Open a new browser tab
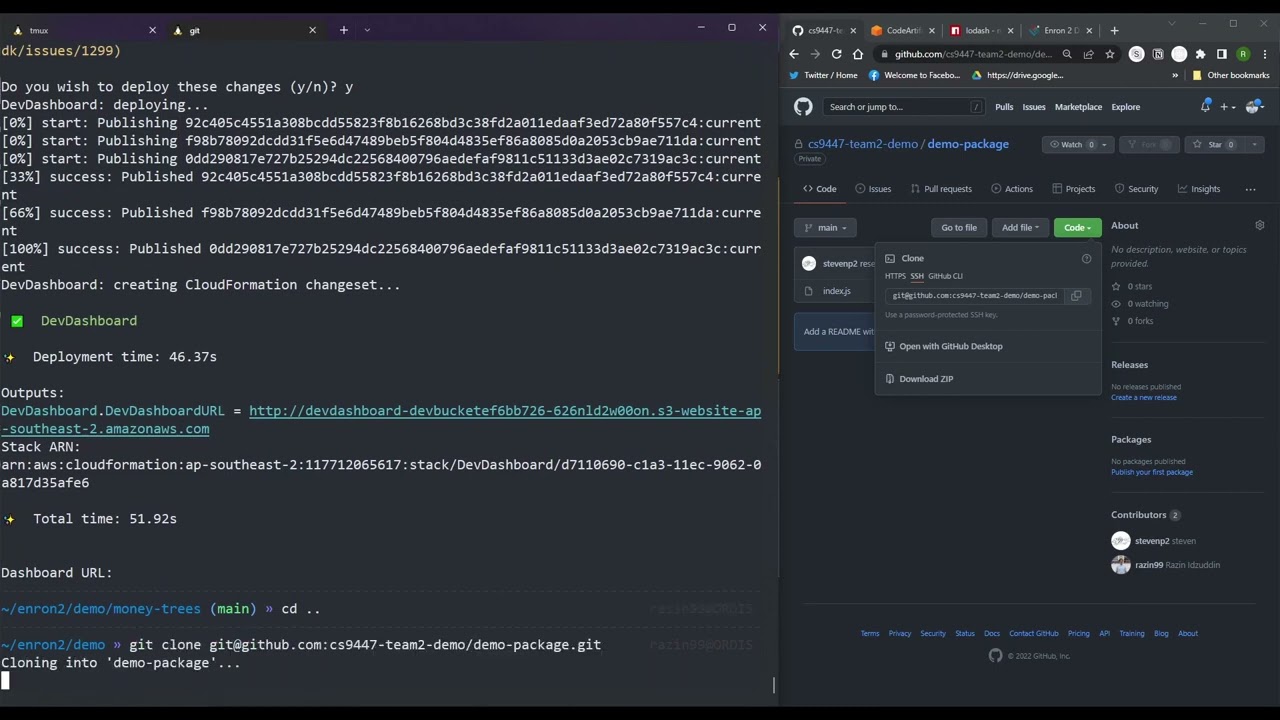Viewport: 1280px width, 720px height. tap(1114, 30)
